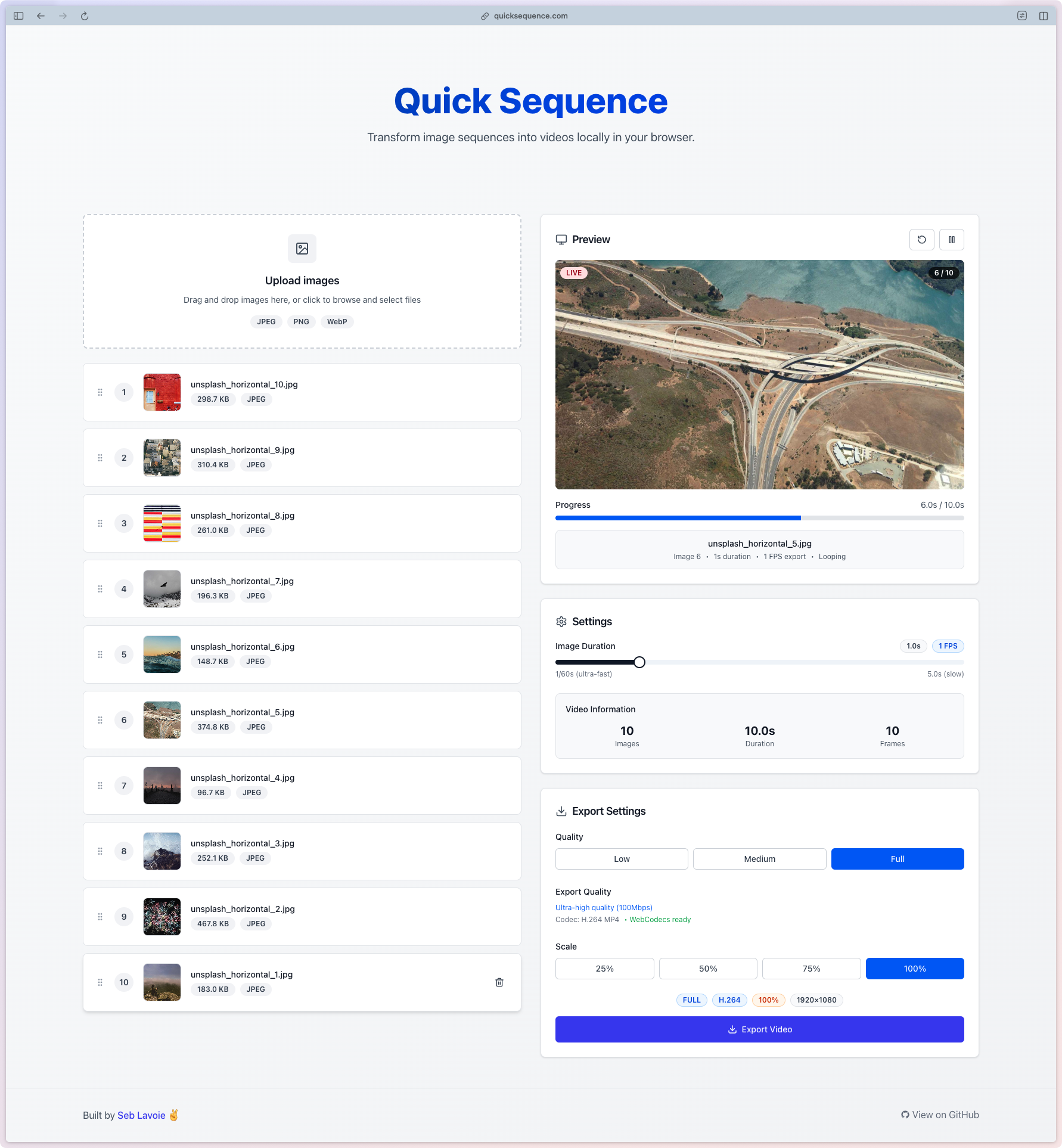Open the browser split view icon
This screenshot has width=1062, height=1148.
[x=1043, y=16]
